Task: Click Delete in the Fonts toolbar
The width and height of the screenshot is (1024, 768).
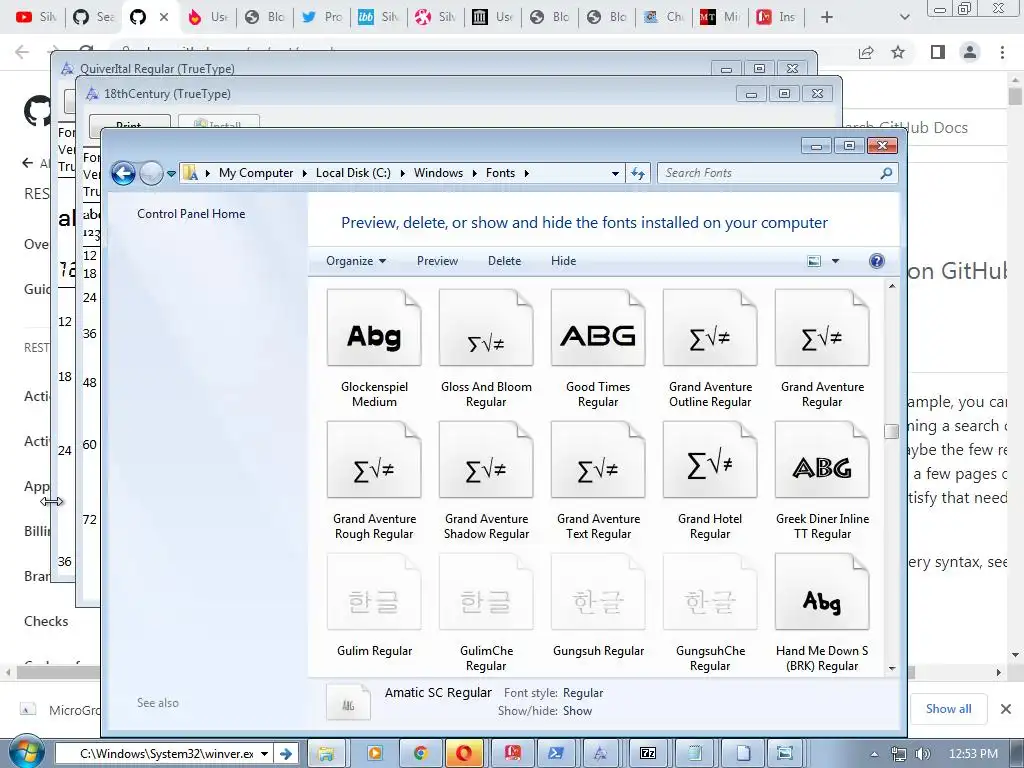Action: pyautogui.click(x=504, y=261)
